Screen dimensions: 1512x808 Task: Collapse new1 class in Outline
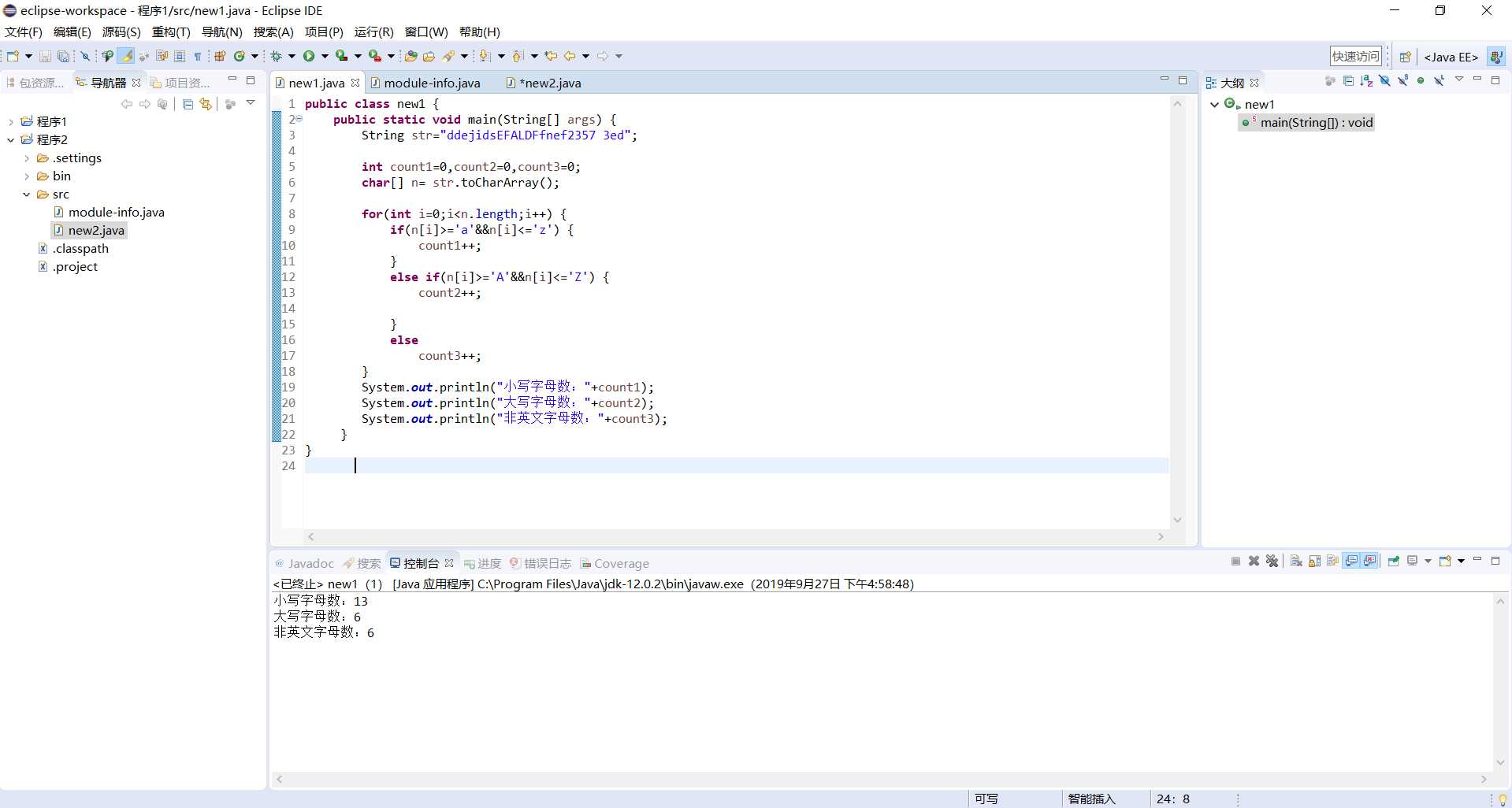(1214, 104)
